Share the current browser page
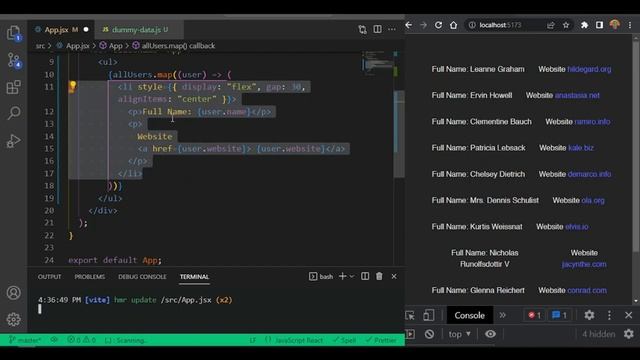This screenshot has width=640, height=360. point(551,25)
